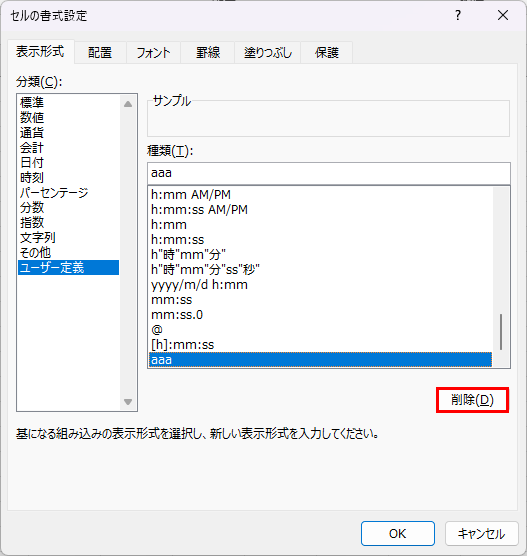Select 標準 in the category list
The image size is (527, 556).
tap(68, 102)
